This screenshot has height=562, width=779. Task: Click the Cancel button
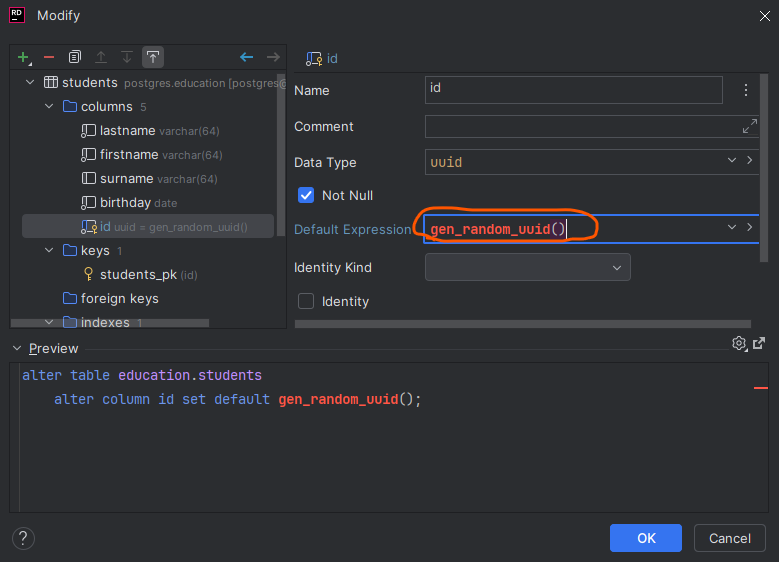729,538
